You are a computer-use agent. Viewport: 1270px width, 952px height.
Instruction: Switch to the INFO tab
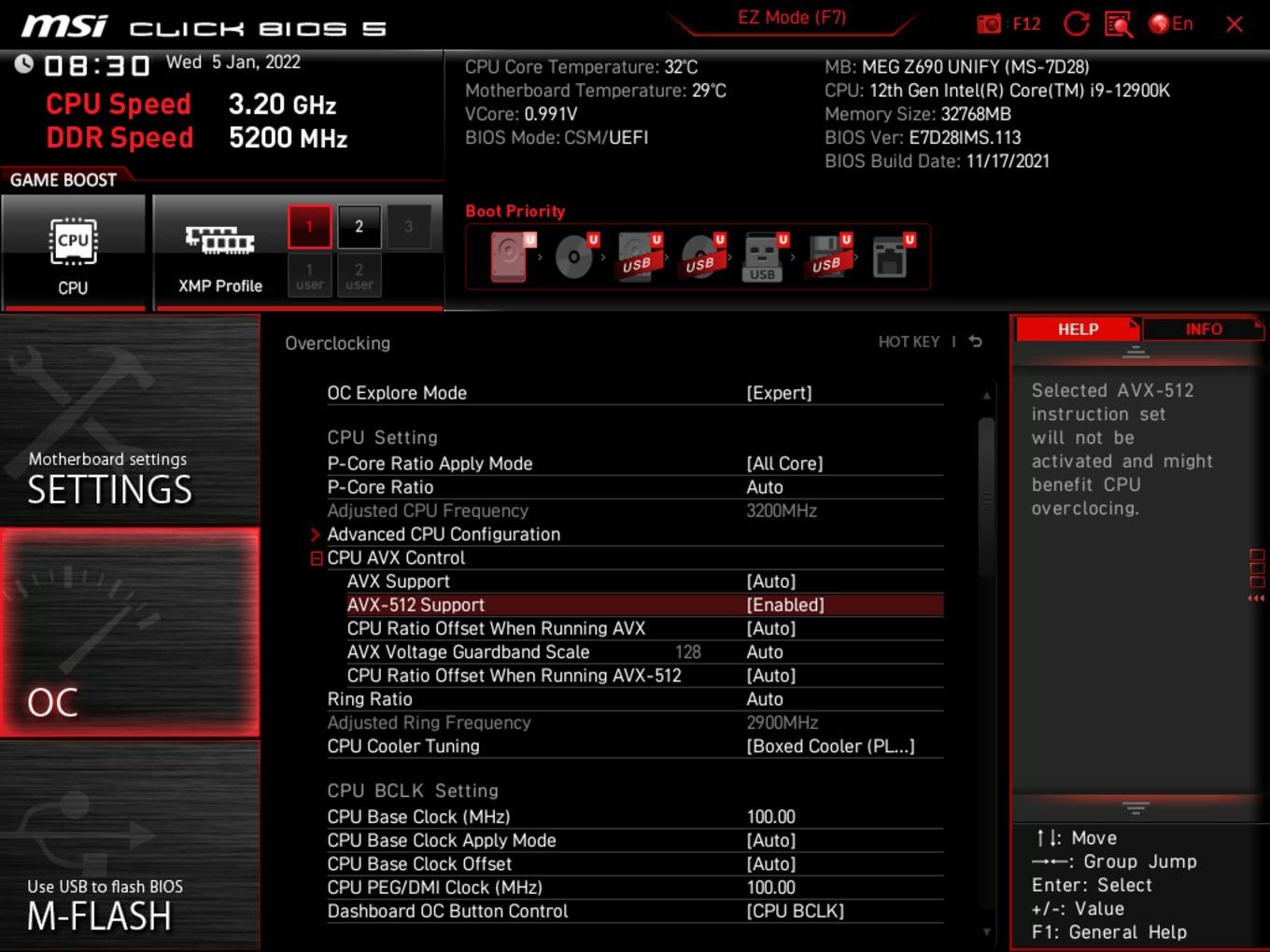click(x=1203, y=329)
